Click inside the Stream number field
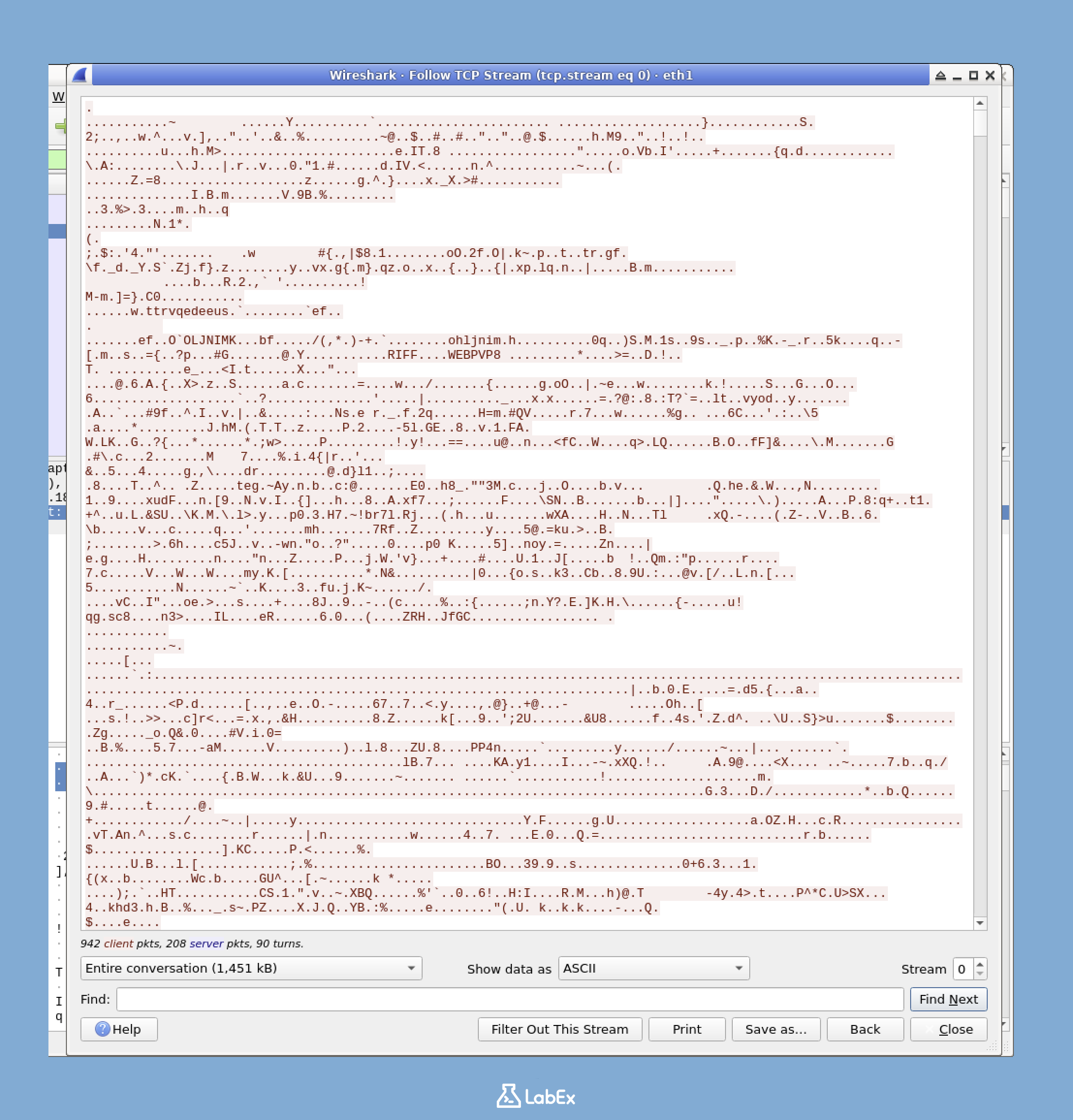This screenshot has height=1120, width=1073. point(963,969)
